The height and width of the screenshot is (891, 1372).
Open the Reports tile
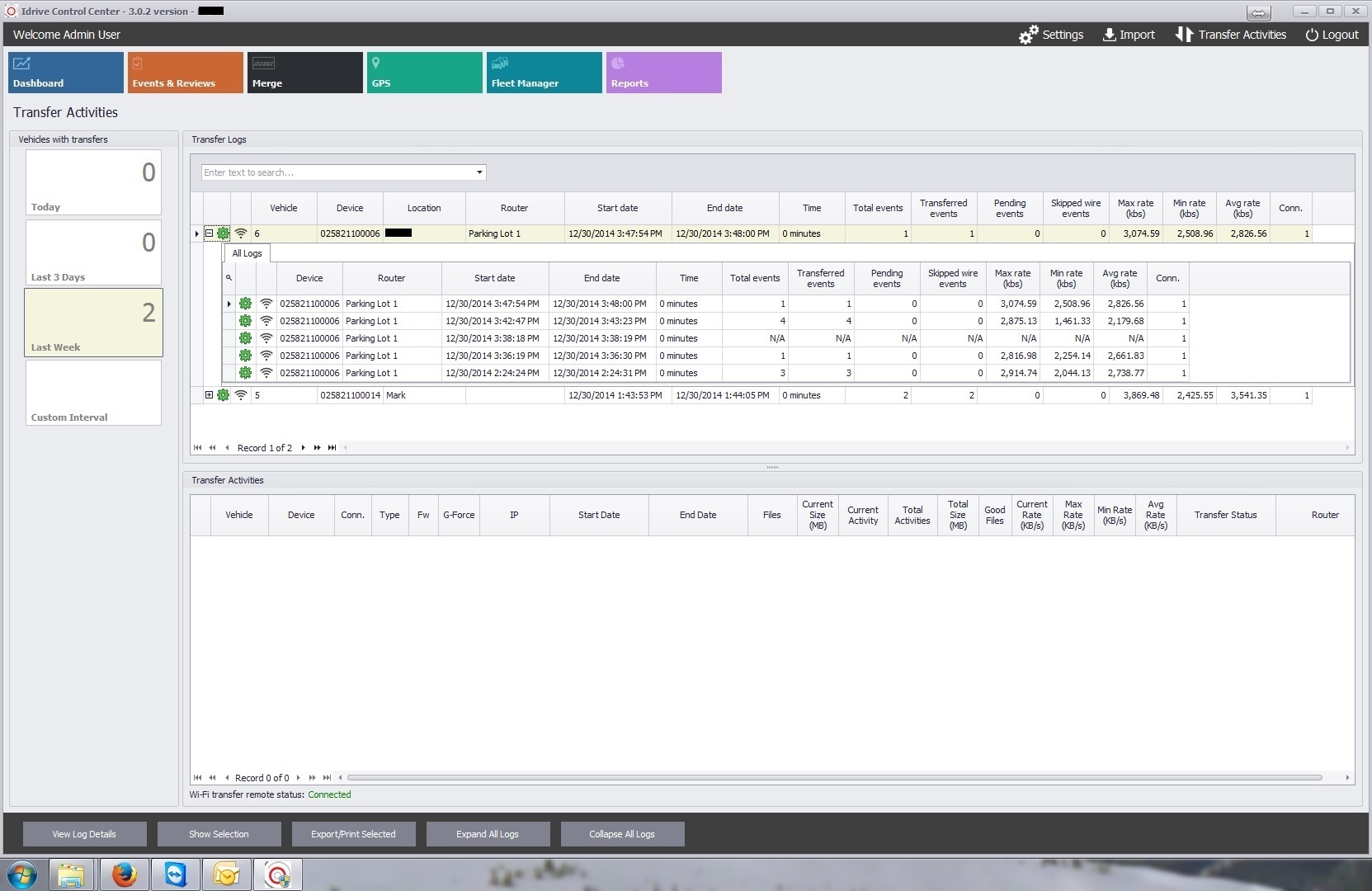(x=663, y=73)
